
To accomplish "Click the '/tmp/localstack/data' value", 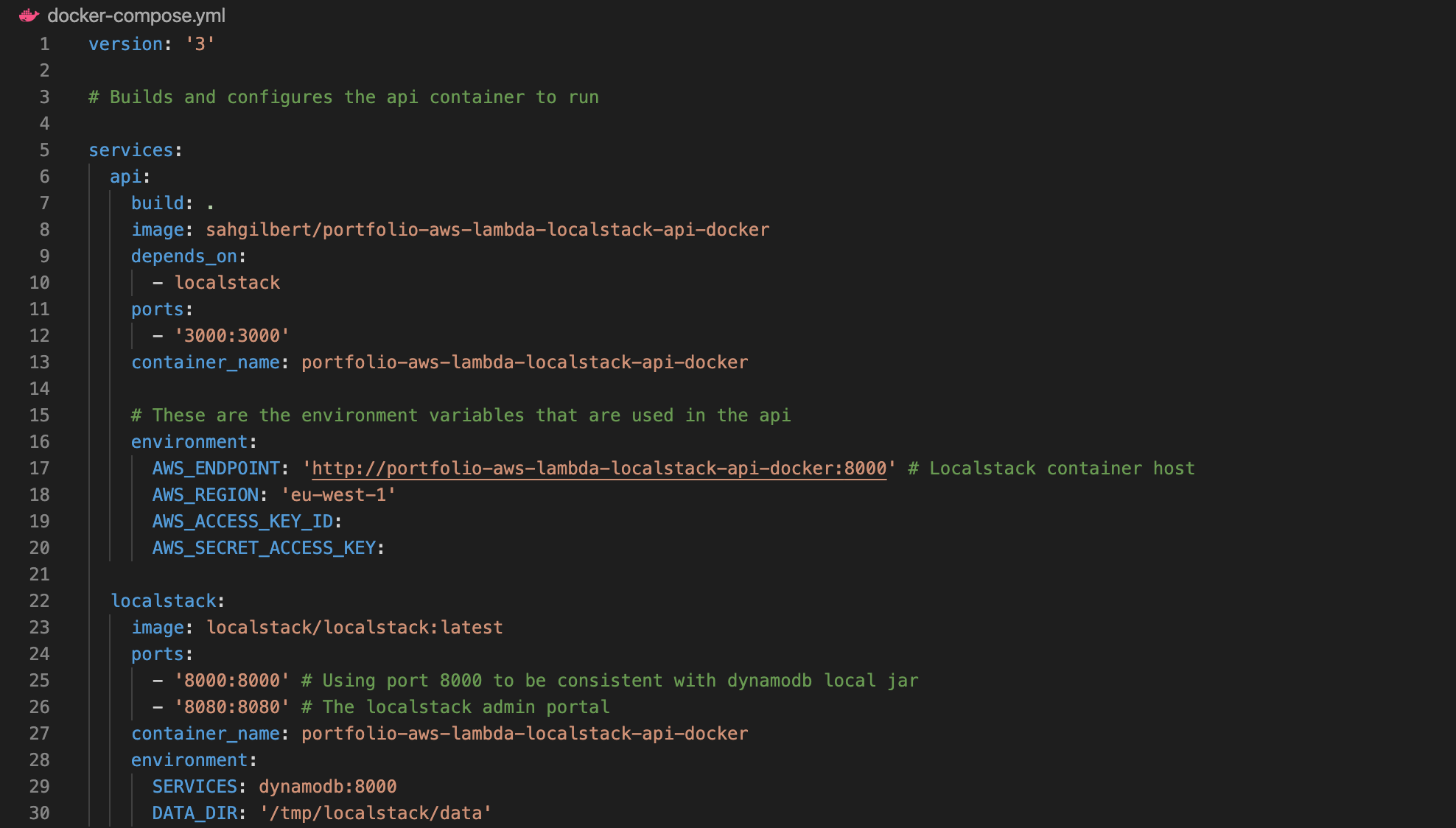I will click(376, 813).
